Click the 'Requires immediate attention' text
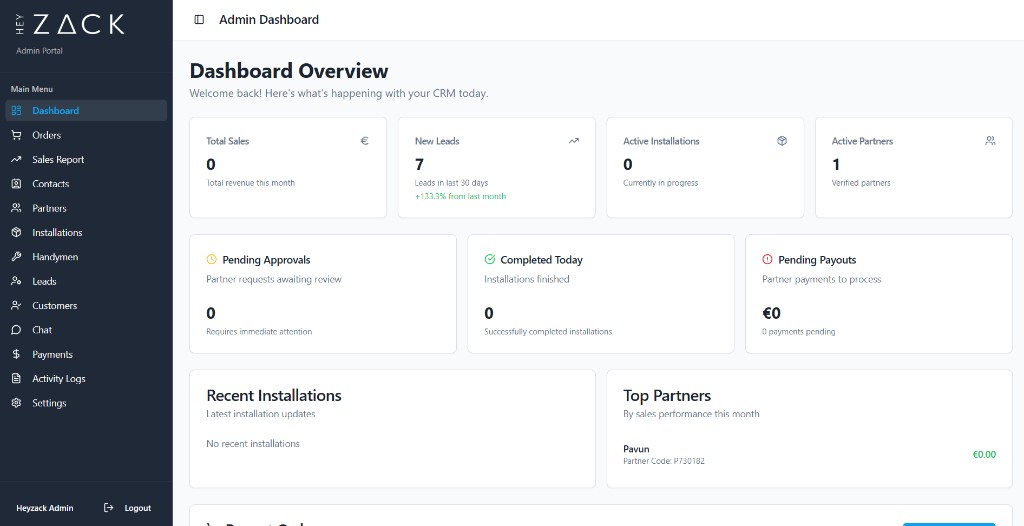 pos(259,331)
